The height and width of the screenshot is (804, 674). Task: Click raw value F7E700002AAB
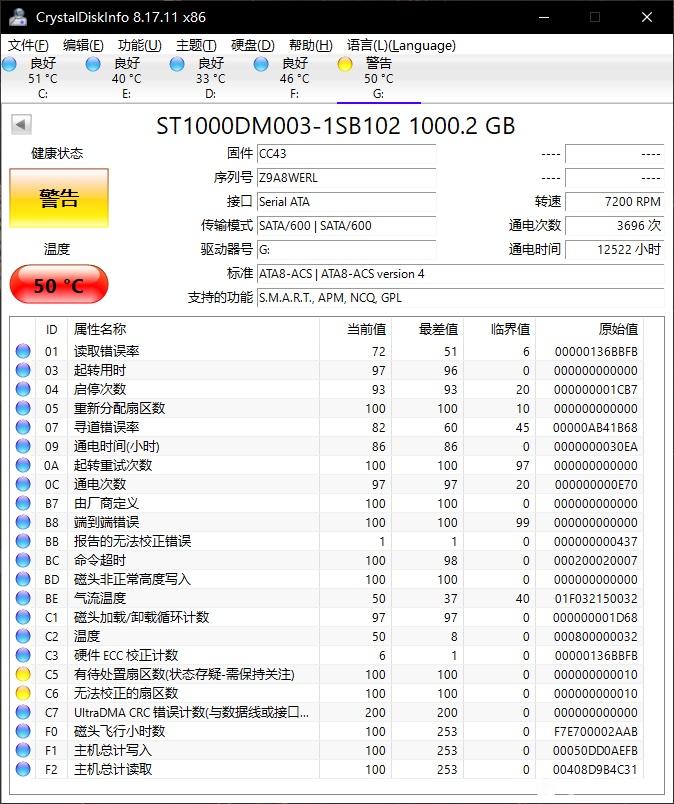[x=596, y=731]
